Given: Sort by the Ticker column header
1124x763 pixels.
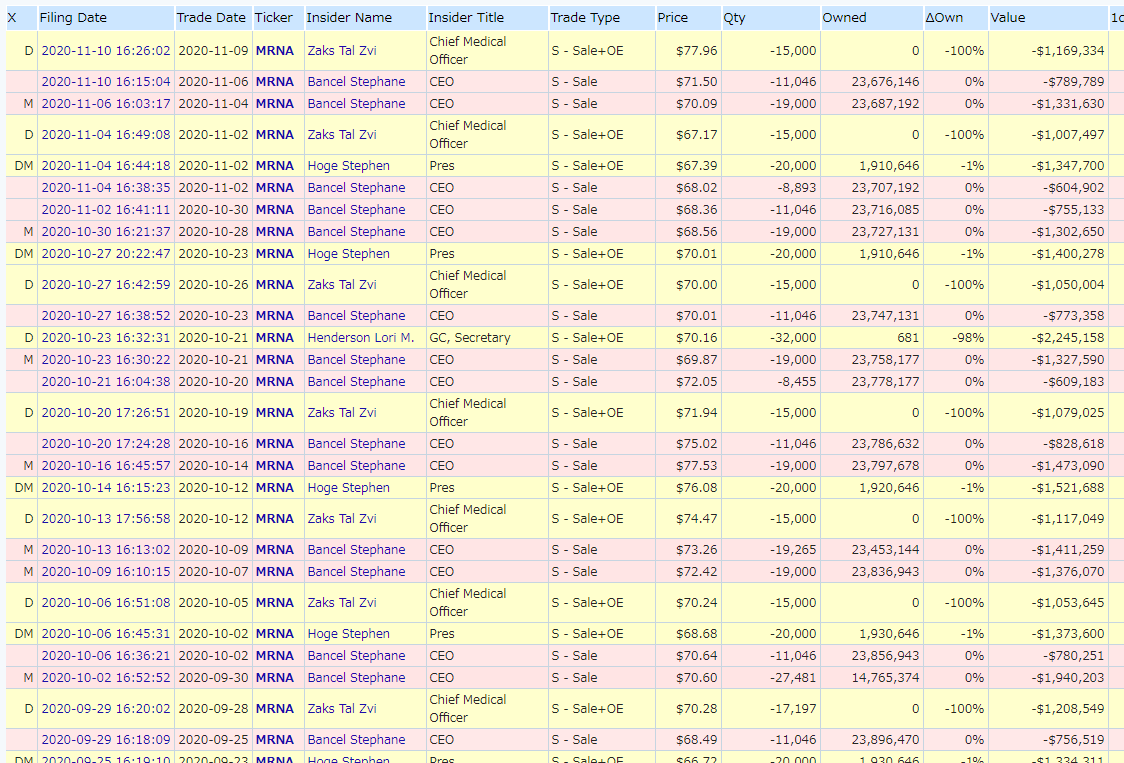Looking at the screenshot, I should tap(273, 18).
